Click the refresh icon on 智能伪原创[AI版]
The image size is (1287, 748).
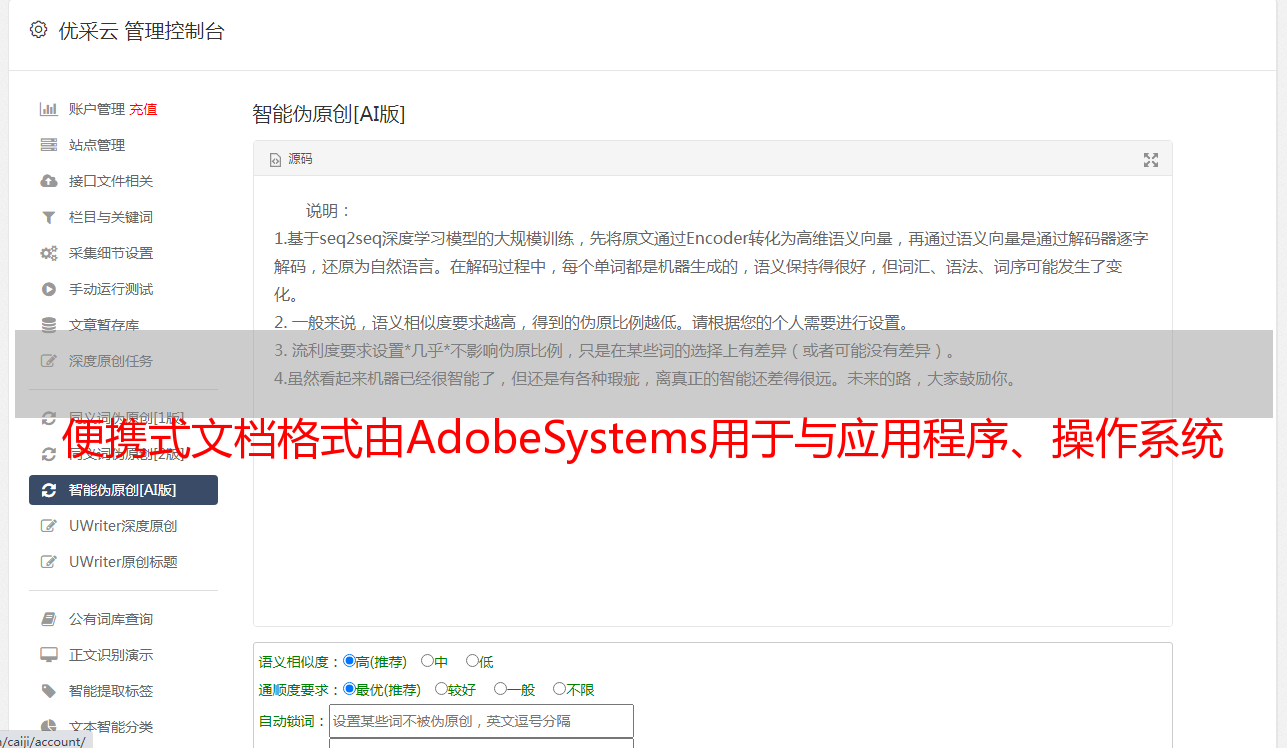pyautogui.click(x=49, y=490)
